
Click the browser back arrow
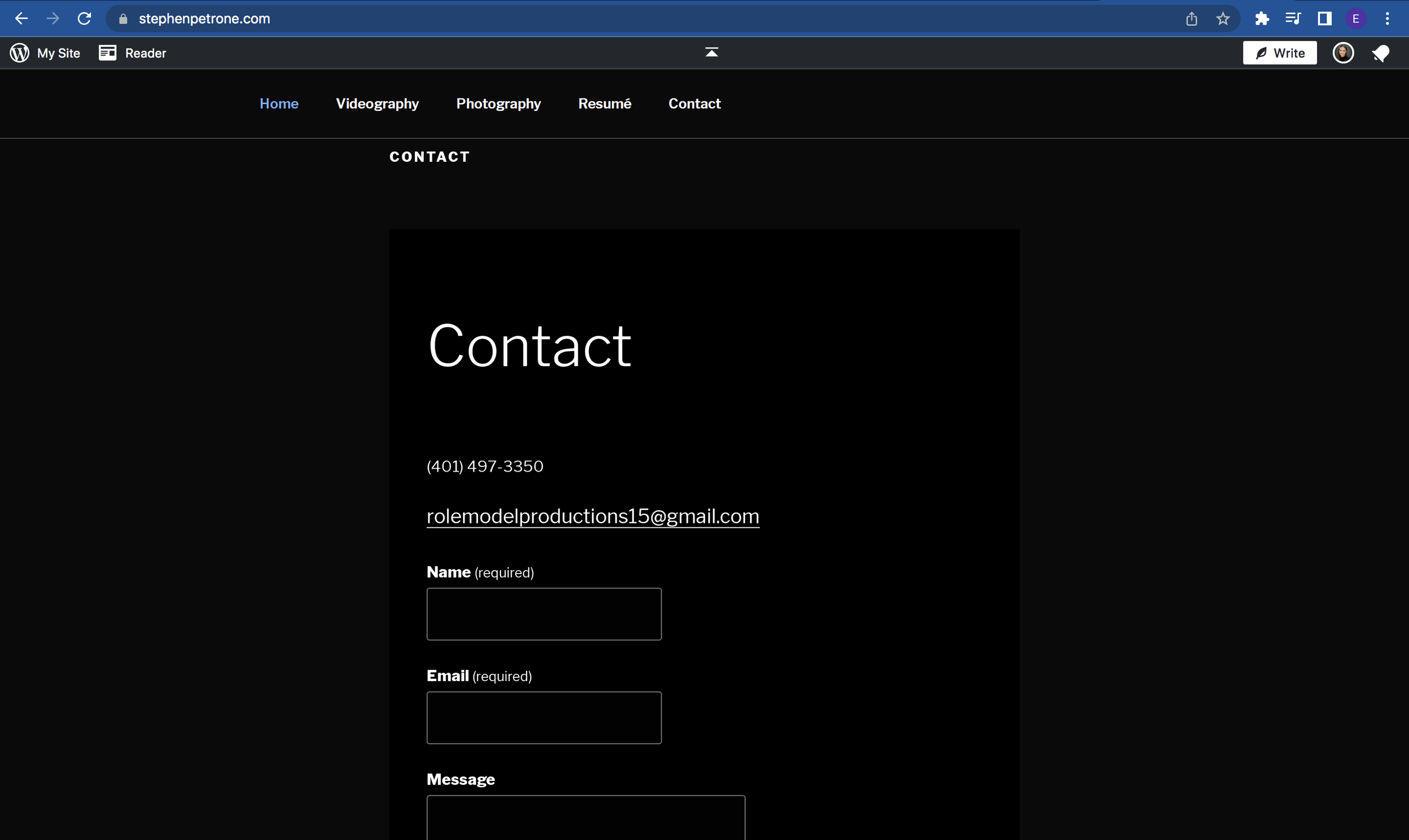pos(21,19)
